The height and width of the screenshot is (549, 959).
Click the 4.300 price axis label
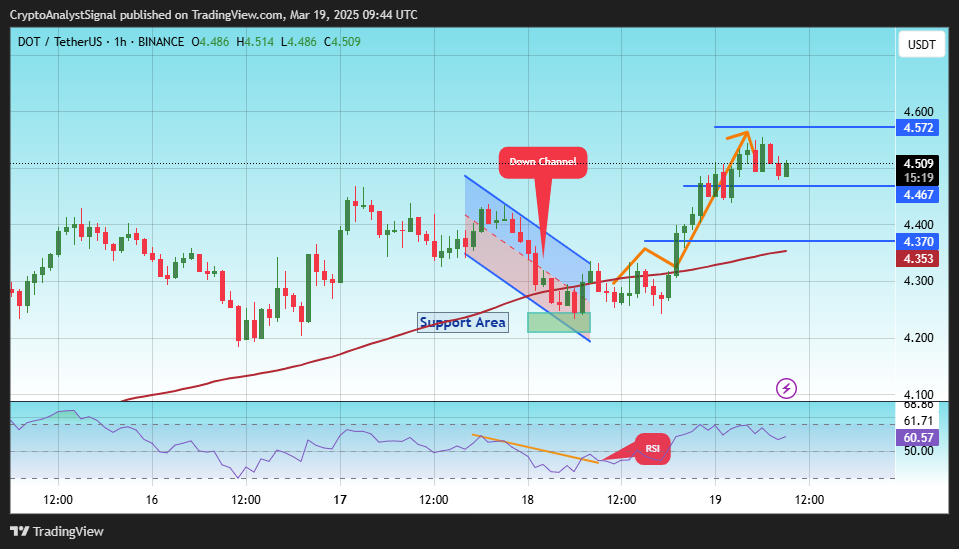coord(919,281)
